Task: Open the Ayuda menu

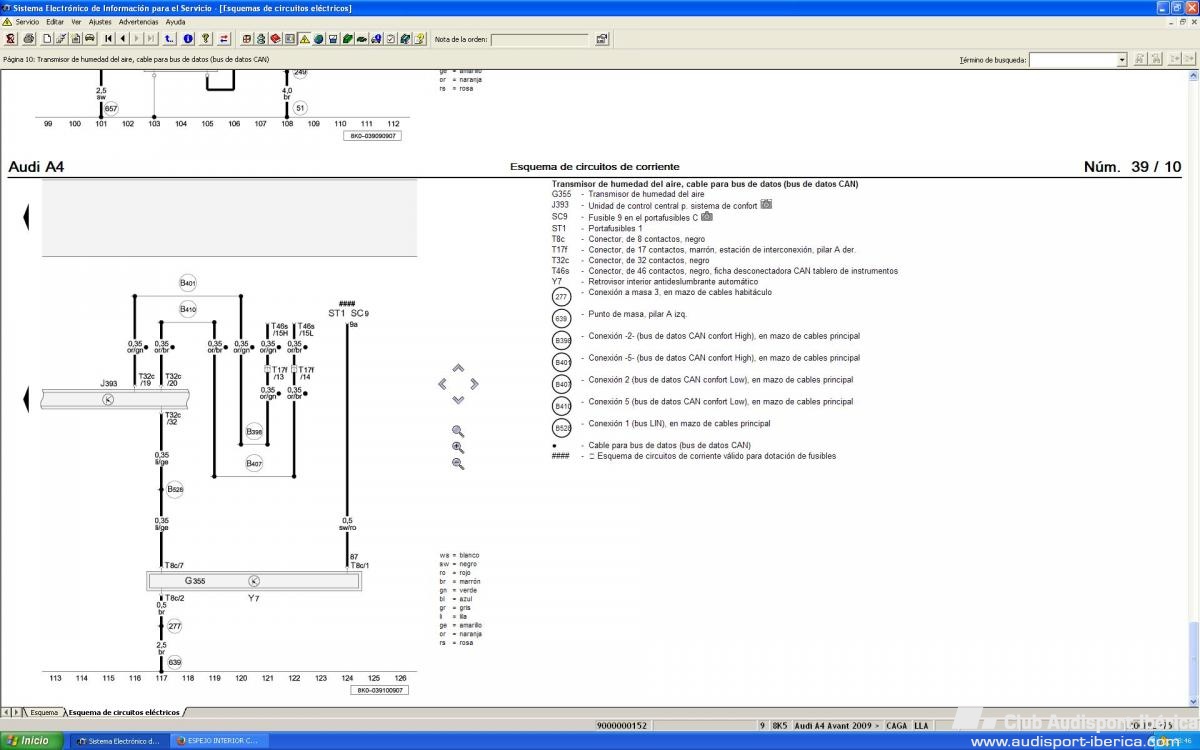Action: (175, 21)
